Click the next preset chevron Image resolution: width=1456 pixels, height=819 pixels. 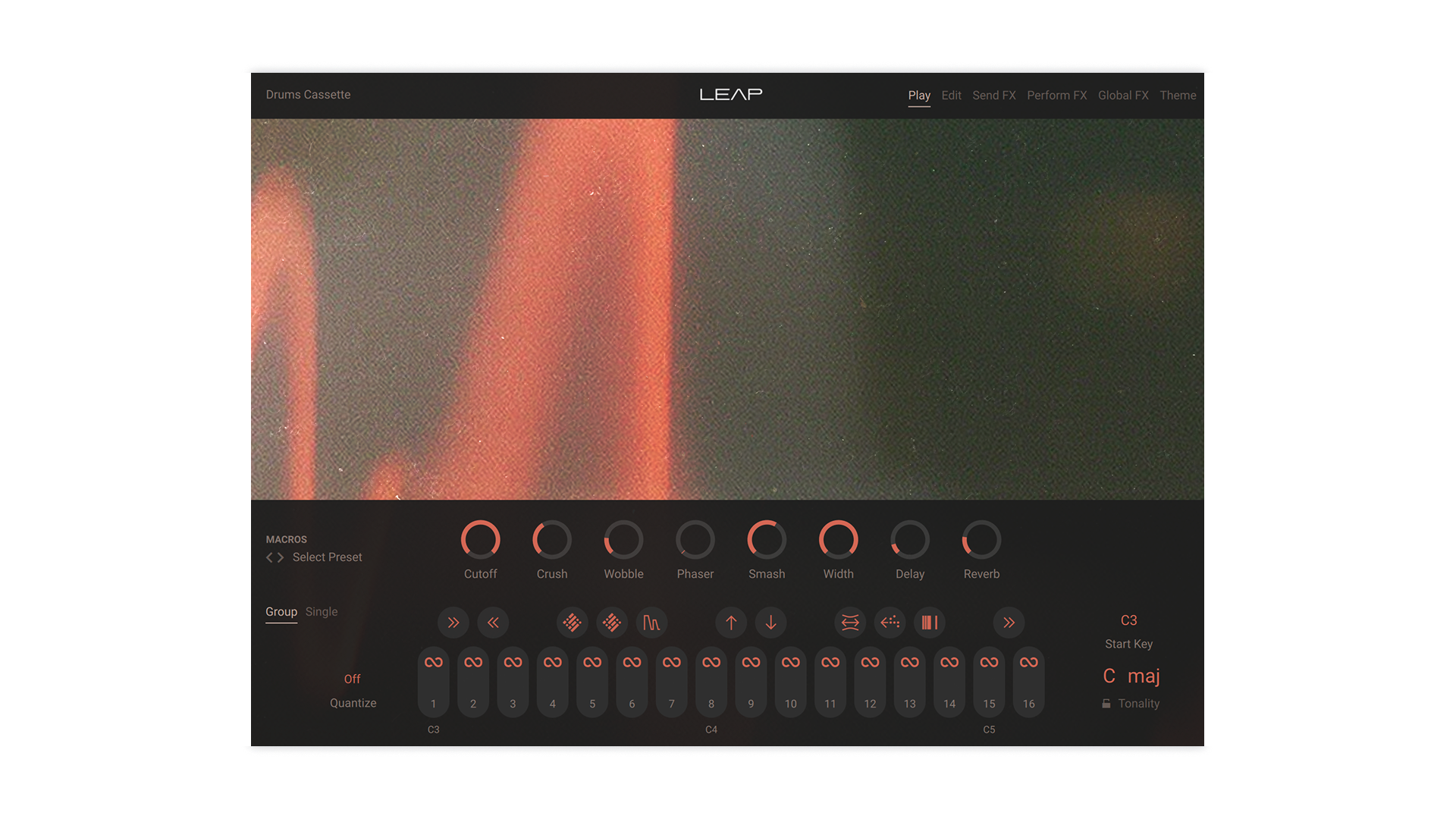click(x=281, y=557)
